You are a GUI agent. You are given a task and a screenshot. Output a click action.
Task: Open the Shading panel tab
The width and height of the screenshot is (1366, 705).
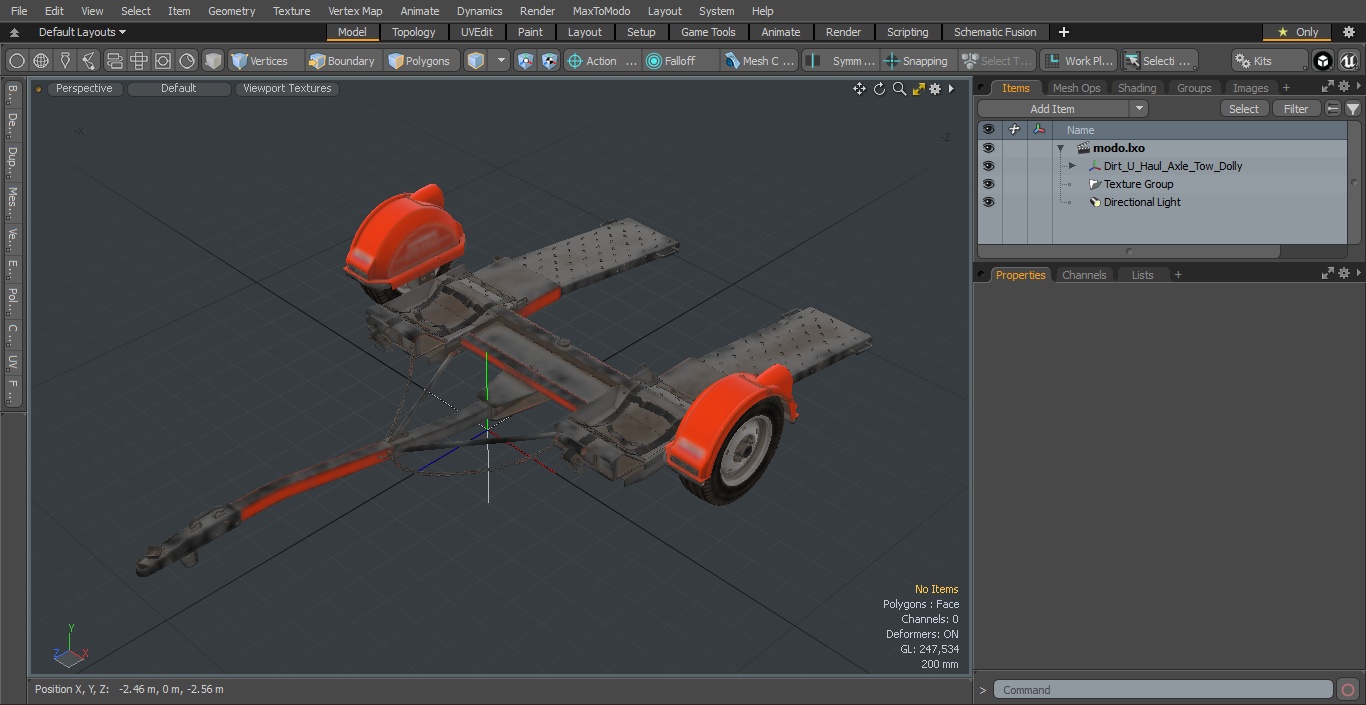[1137, 88]
